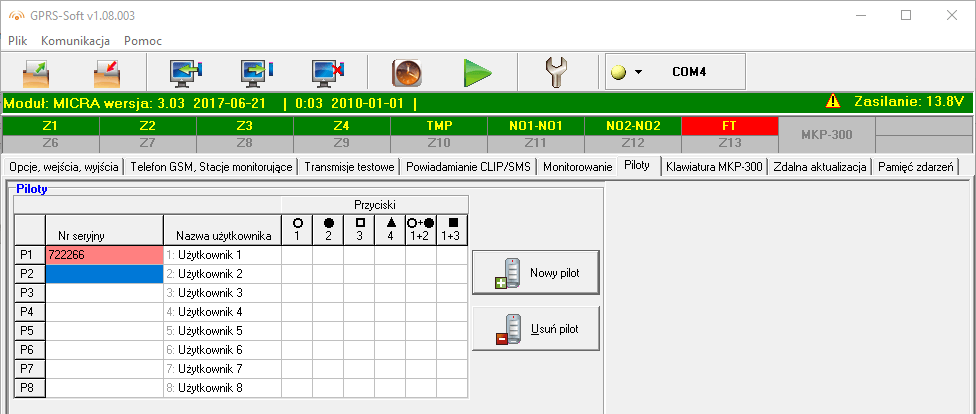Open the Plik menu
976x414 pixels.
pos(18,41)
